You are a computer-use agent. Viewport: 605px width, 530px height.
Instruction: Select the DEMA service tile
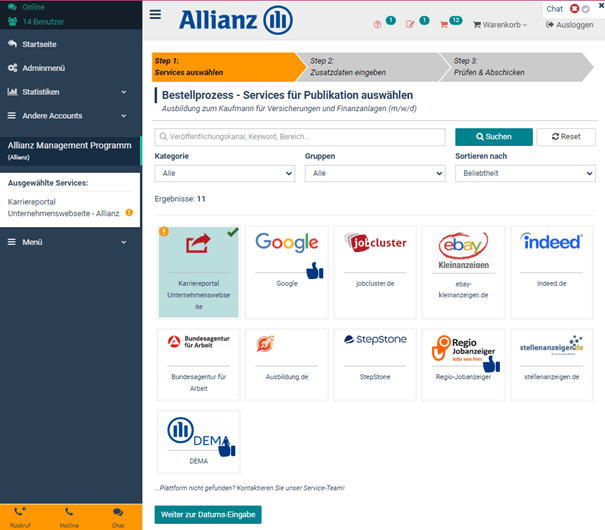pos(198,442)
